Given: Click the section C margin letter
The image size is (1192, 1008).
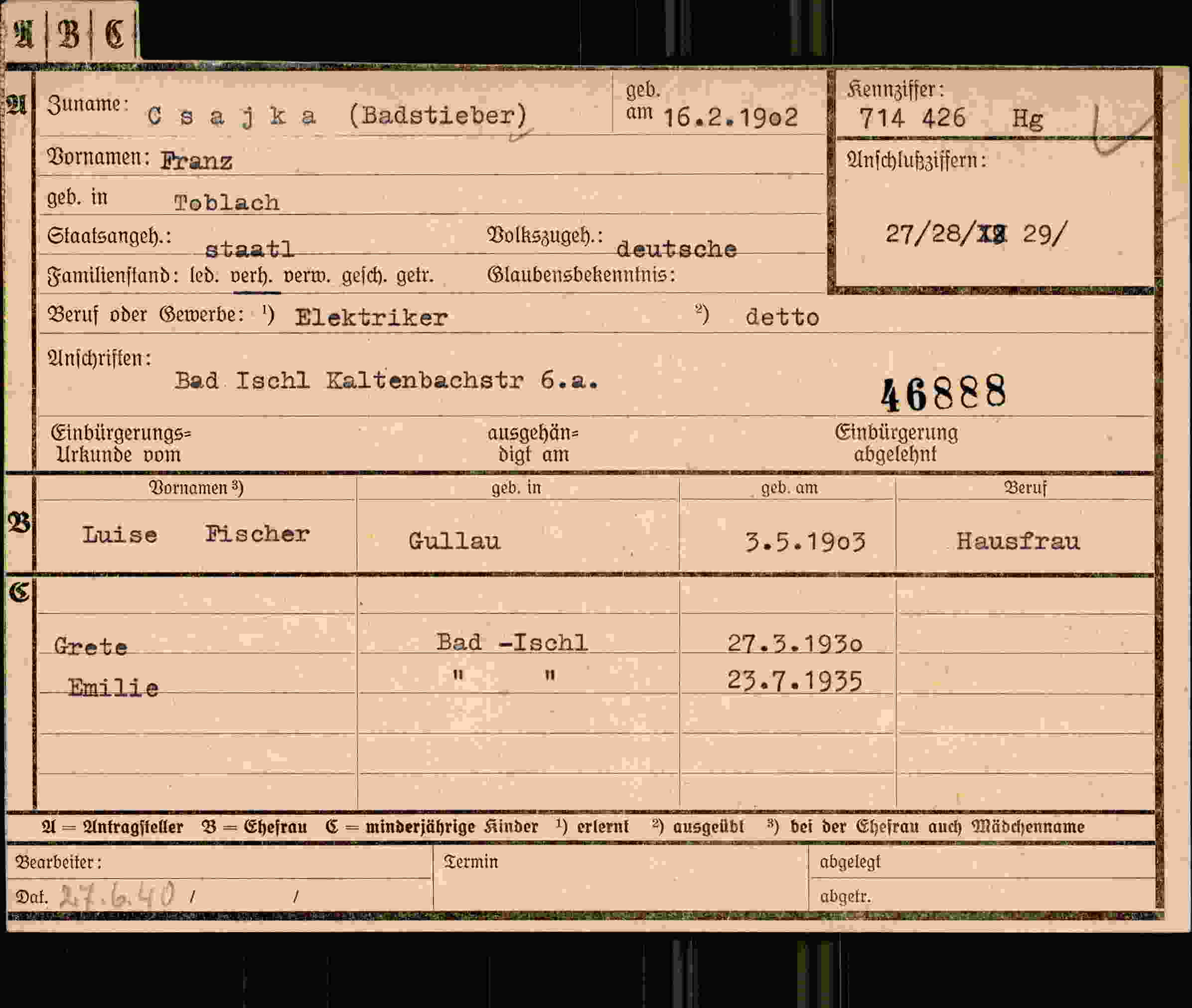Looking at the screenshot, I should (x=19, y=592).
